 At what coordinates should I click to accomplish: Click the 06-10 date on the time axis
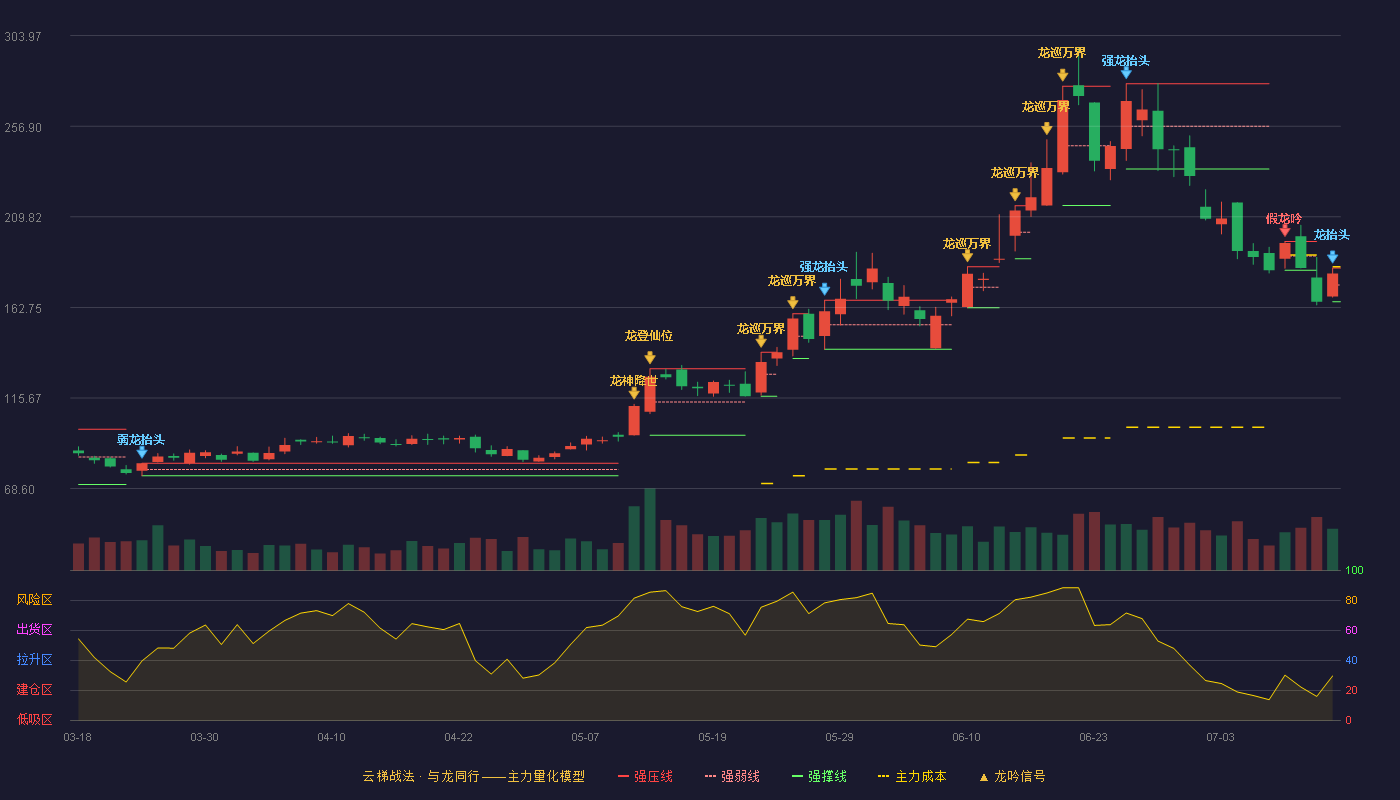pos(966,737)
